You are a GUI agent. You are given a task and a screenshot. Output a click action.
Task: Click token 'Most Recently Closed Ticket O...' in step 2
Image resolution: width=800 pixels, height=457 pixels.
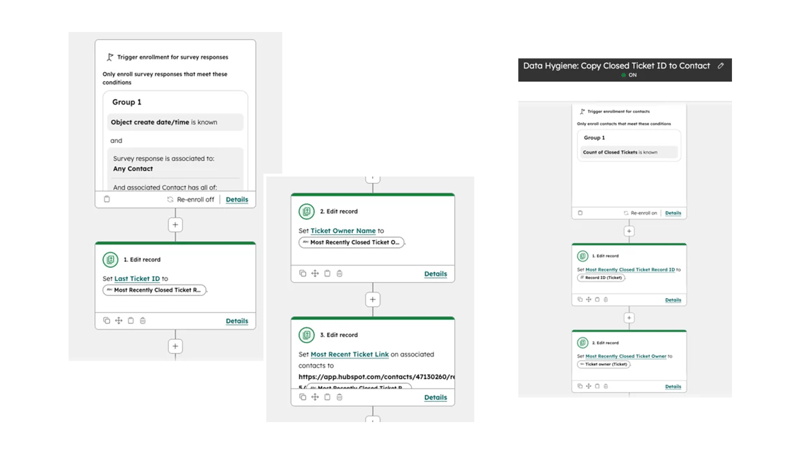(x=351, y=242)
